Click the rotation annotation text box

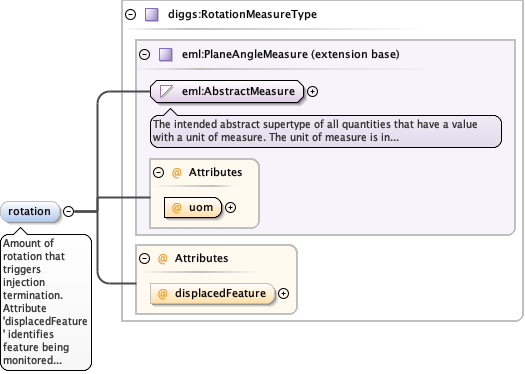coord(46,302)
